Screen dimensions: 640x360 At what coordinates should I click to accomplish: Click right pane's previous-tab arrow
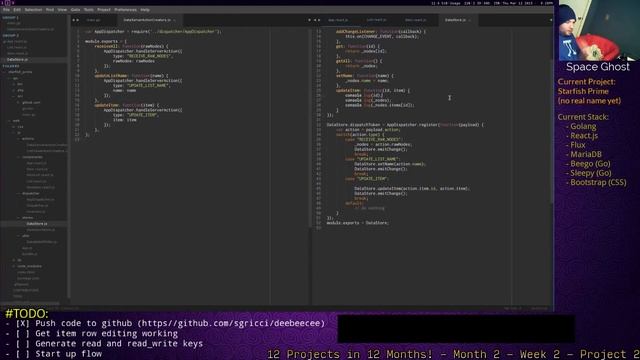tap(315, 20)
